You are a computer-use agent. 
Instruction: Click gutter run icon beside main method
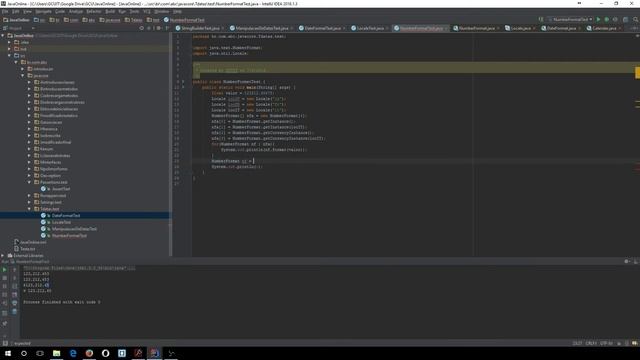tap(182, 87)
